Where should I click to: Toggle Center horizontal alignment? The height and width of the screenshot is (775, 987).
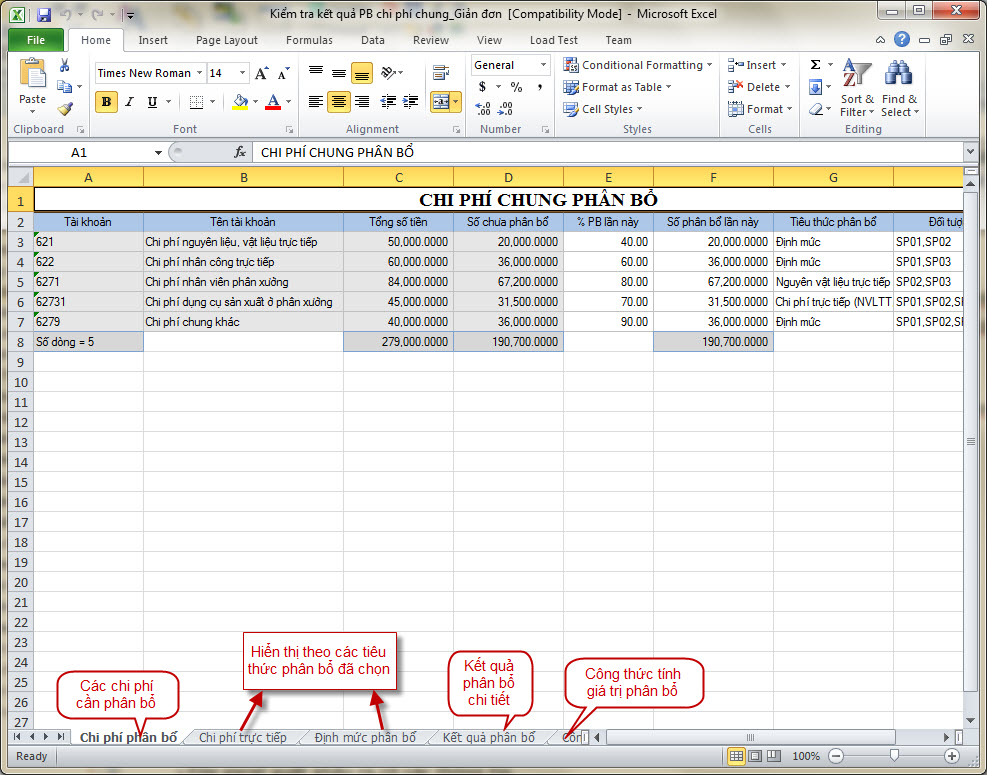point(339,101)
